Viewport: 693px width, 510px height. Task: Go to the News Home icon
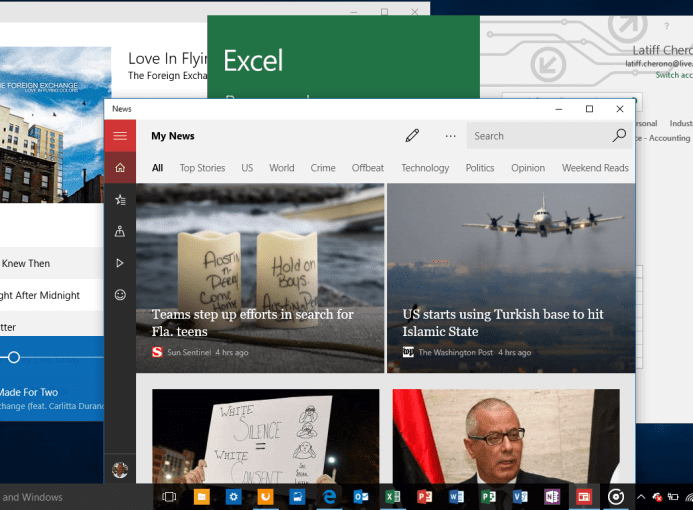[x=120, y=167]
